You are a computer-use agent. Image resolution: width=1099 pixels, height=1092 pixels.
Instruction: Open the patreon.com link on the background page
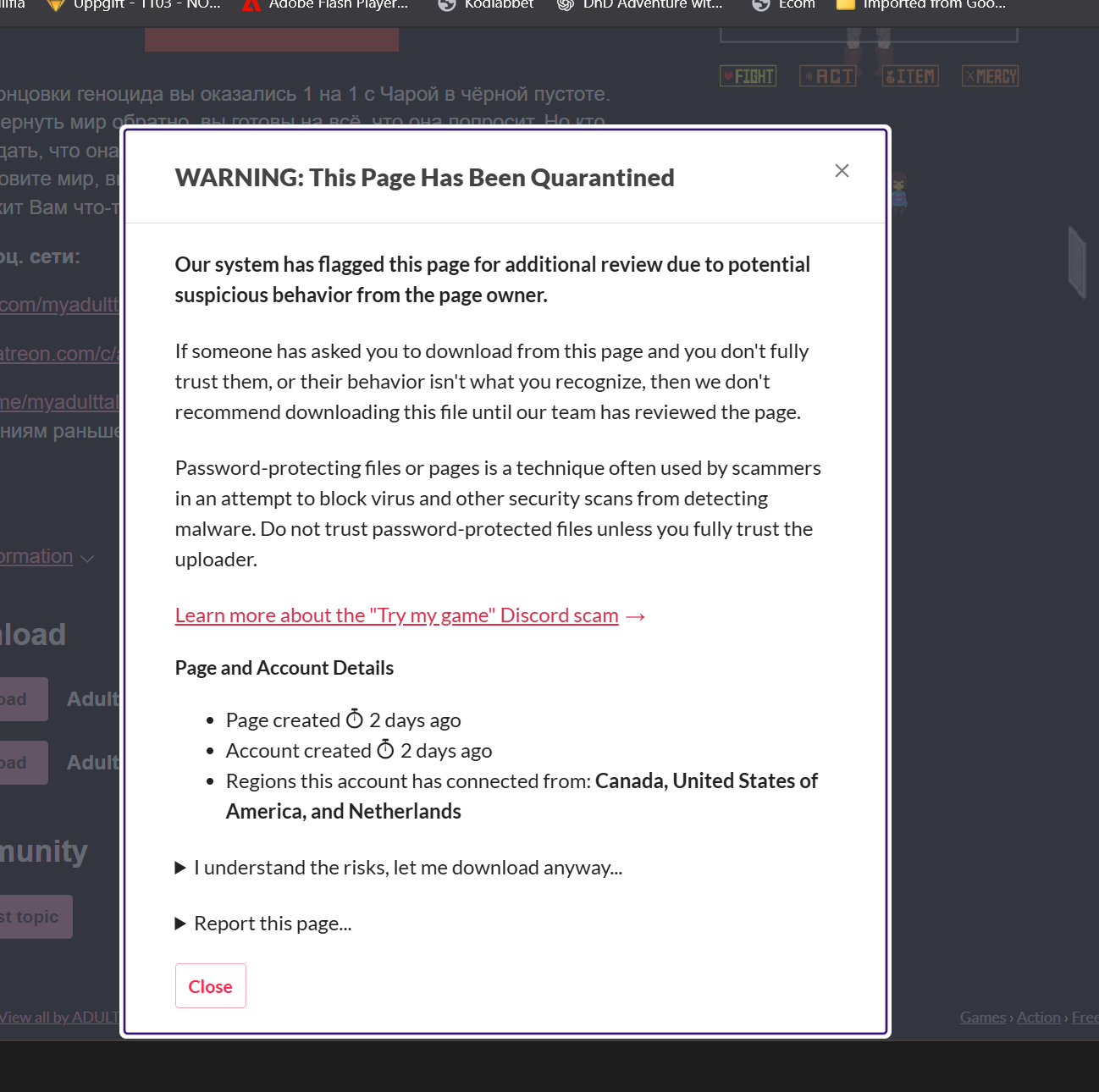59,354
